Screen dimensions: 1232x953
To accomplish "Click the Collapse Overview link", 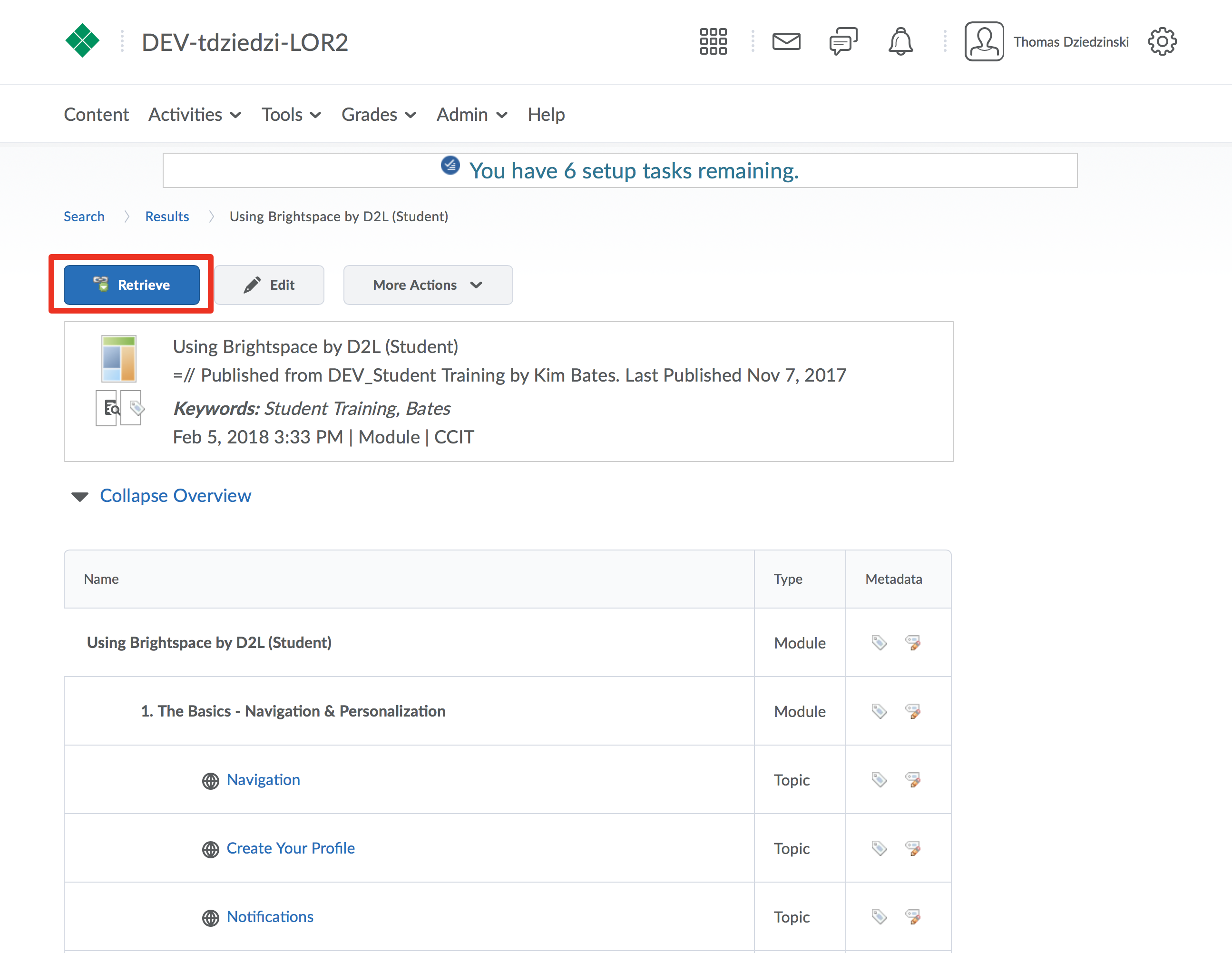I will click(176, 495).
